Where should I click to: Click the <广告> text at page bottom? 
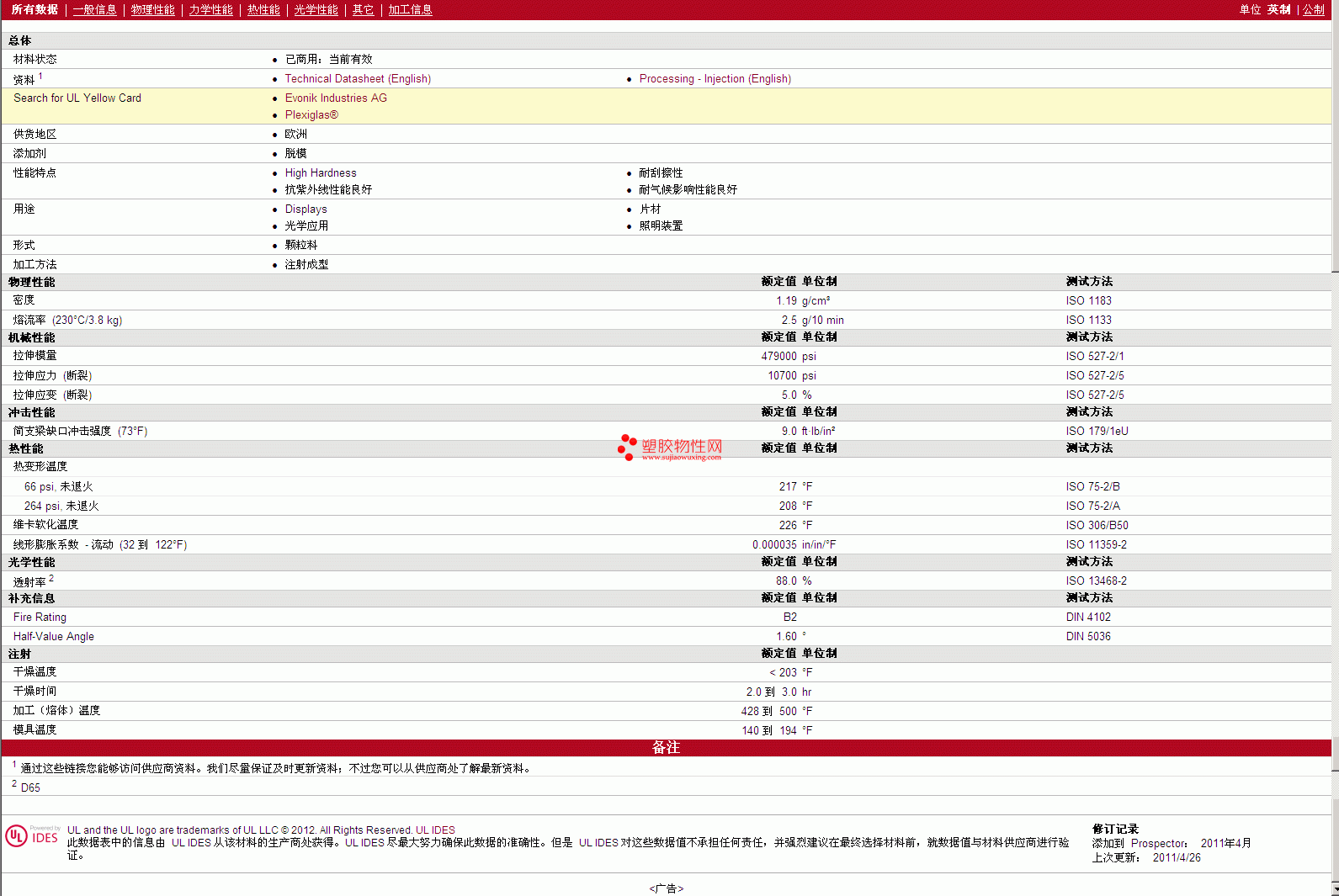pos(667,888)
